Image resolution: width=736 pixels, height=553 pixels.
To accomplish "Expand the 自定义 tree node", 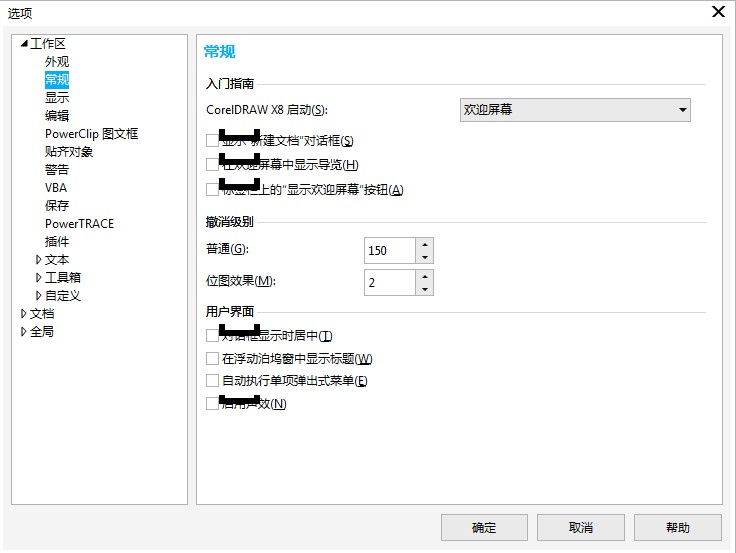I will coord(38,295).
